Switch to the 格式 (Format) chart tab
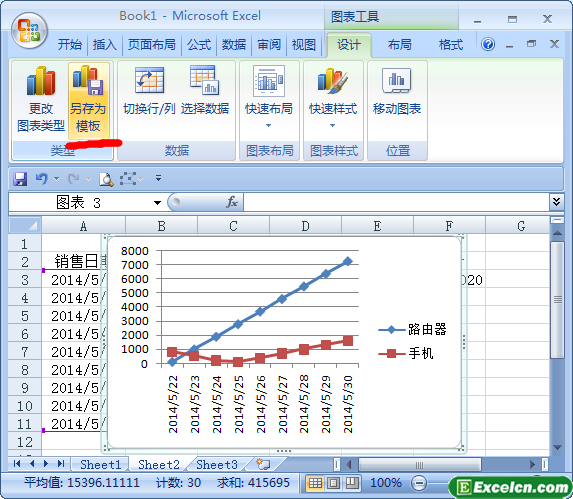Screen dimensions: 573x499 (451, 45)
